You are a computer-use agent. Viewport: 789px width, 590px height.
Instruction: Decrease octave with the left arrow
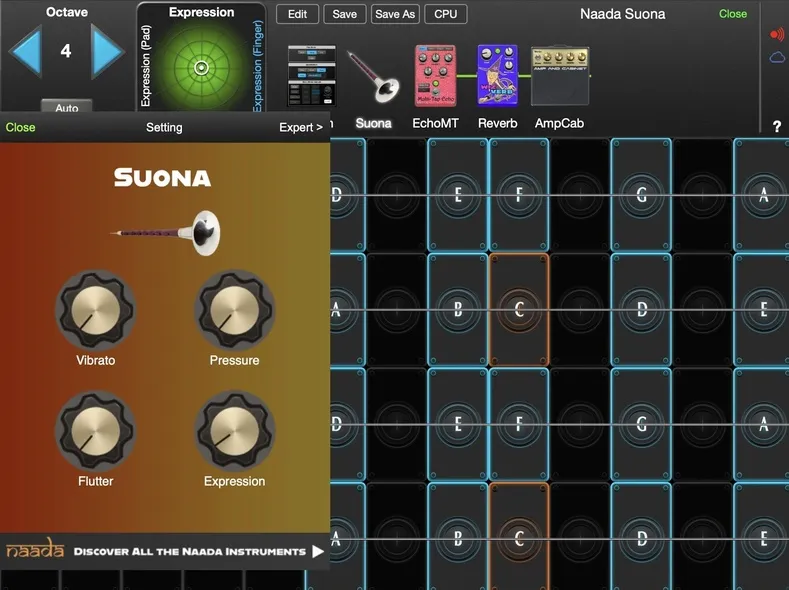pyautogui.click(x=25, y=52)
